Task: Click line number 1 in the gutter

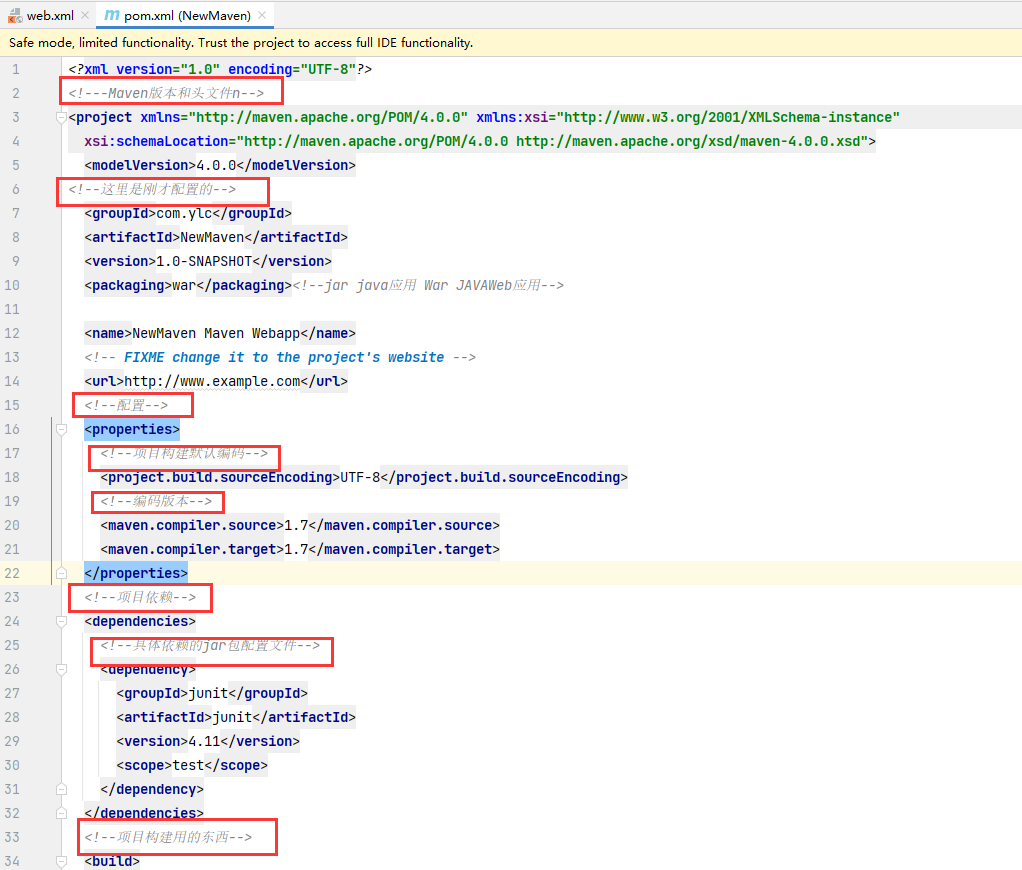Action: pos(16,69)
